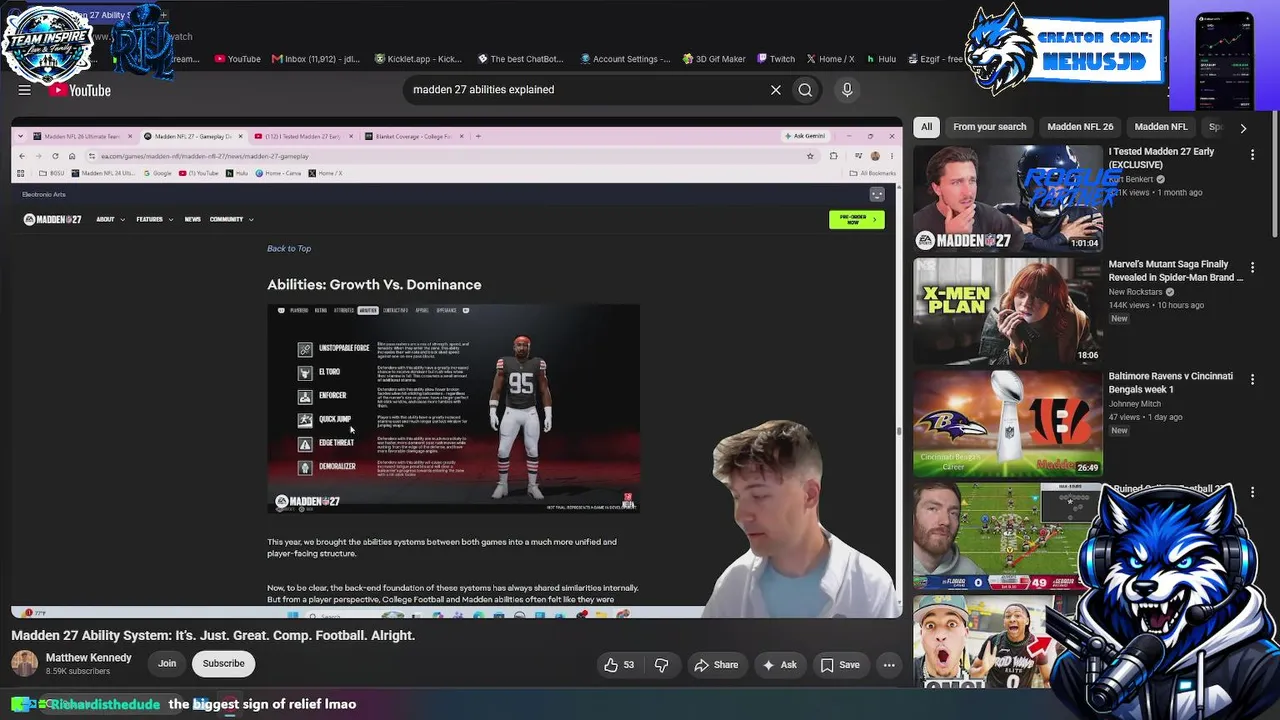Viewport: 1280px width, 720px height.
Task: Switch to 'Blanket Coverage - College' tab
Action: (x=412, y=136)
